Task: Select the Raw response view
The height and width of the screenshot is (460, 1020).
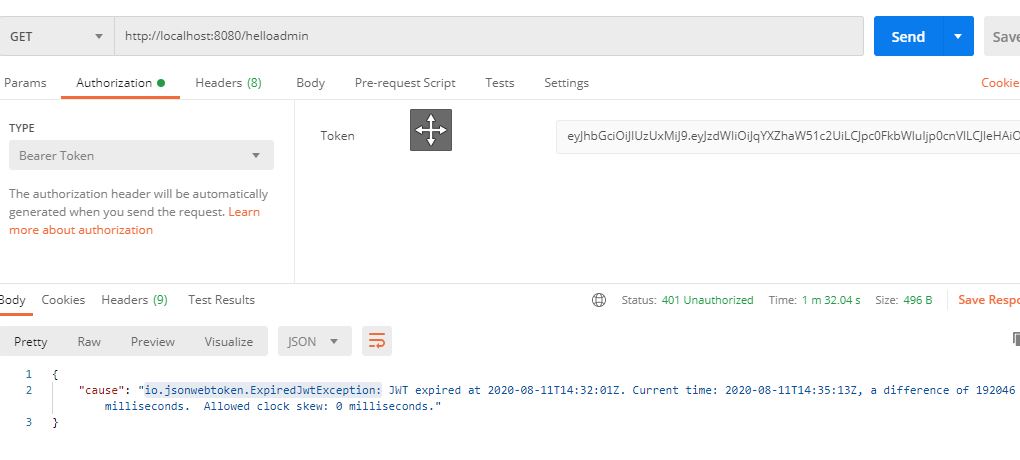Action: click(x=89, y=342)
